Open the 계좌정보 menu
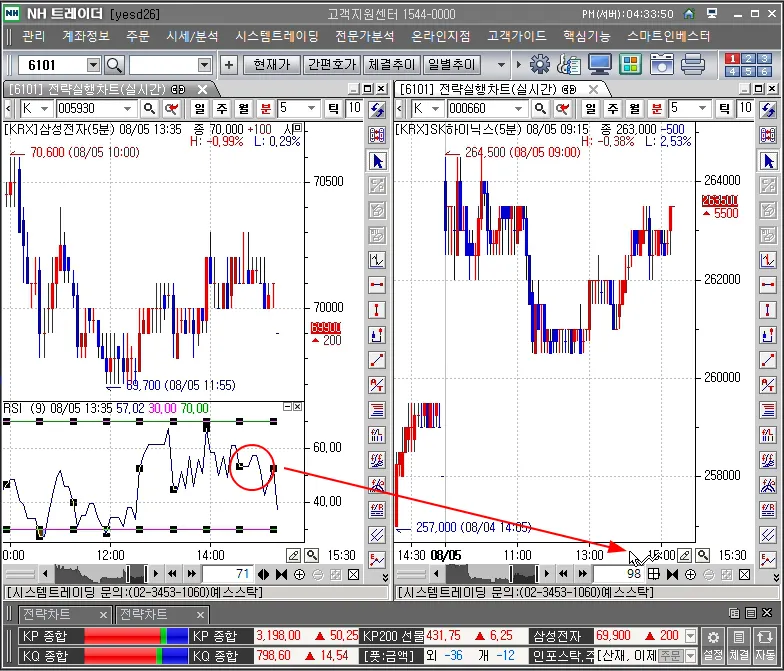Image resolution: width=784 pixels, height=671 pixels. click(86, 36)
